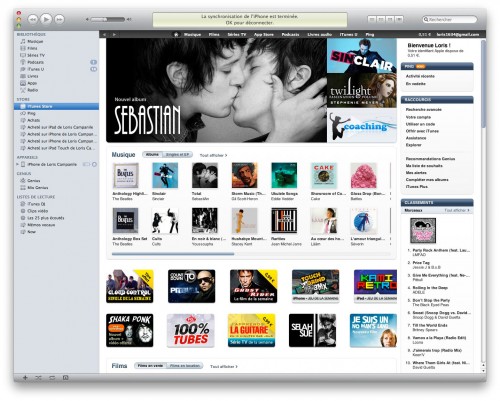This screenshot has width=500, height=401.
Task: Click the store forward navigation arrow
Action: click(x=114, y=34)
